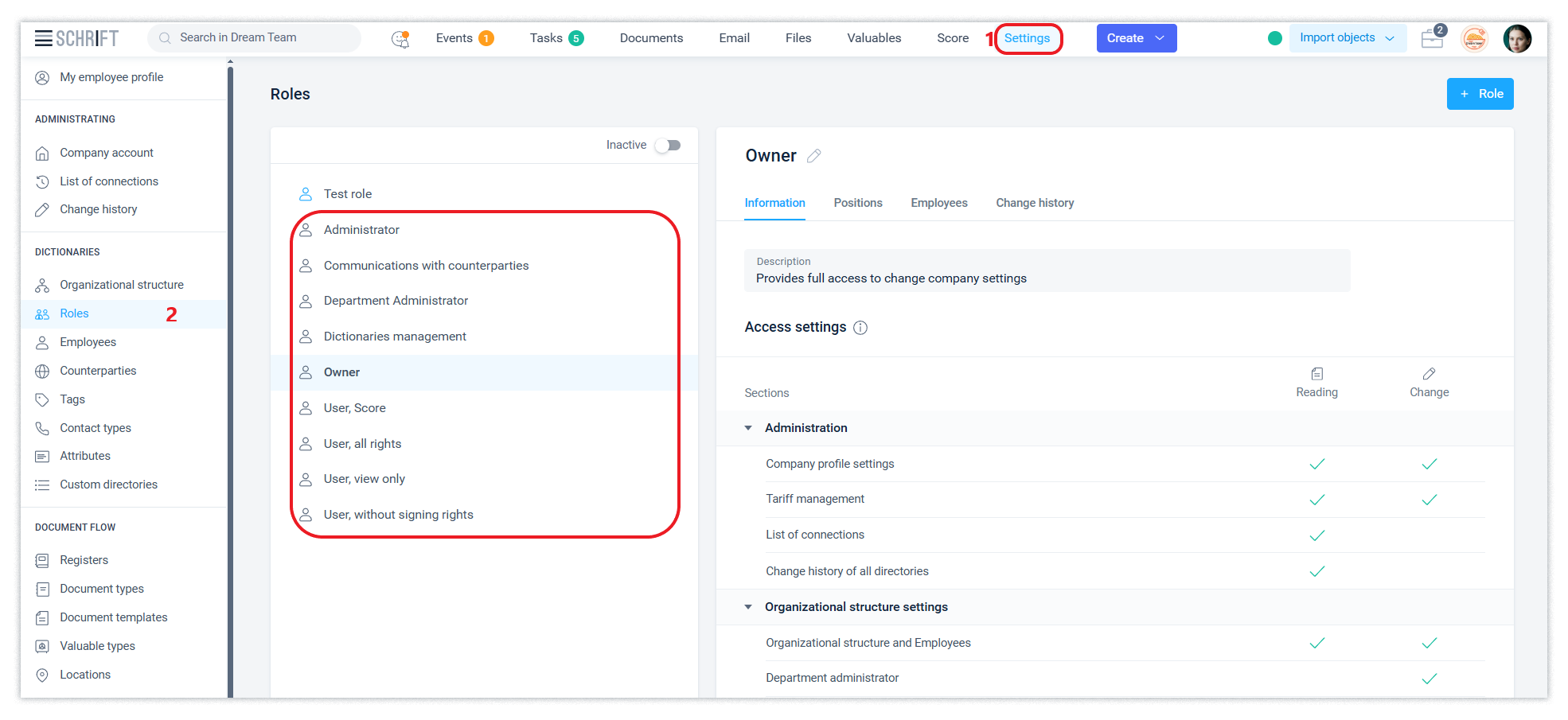
Task: Click the pencil icon next to Owner title
Action: 813,156
